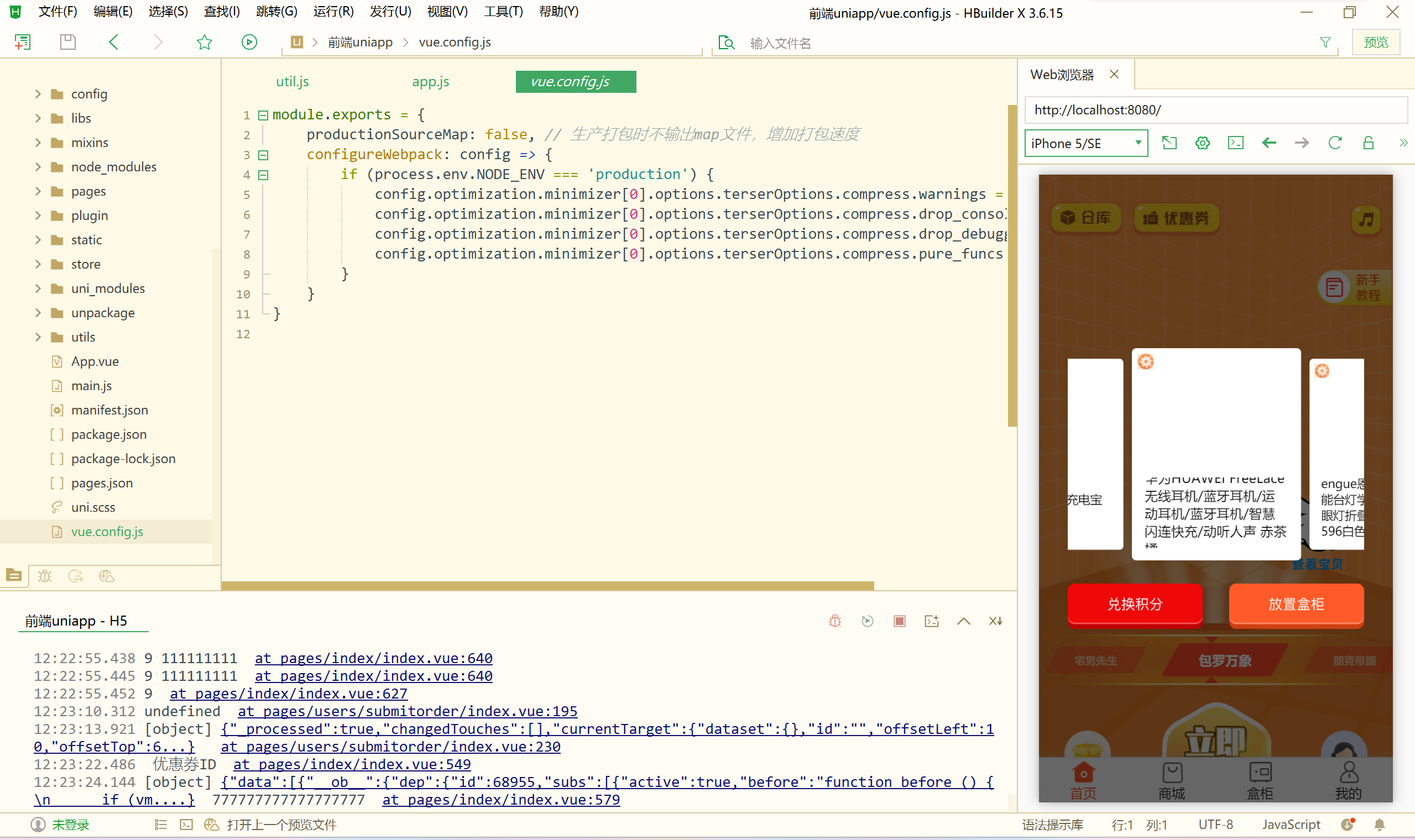Click the 预览 button

tap(1375, 43)
